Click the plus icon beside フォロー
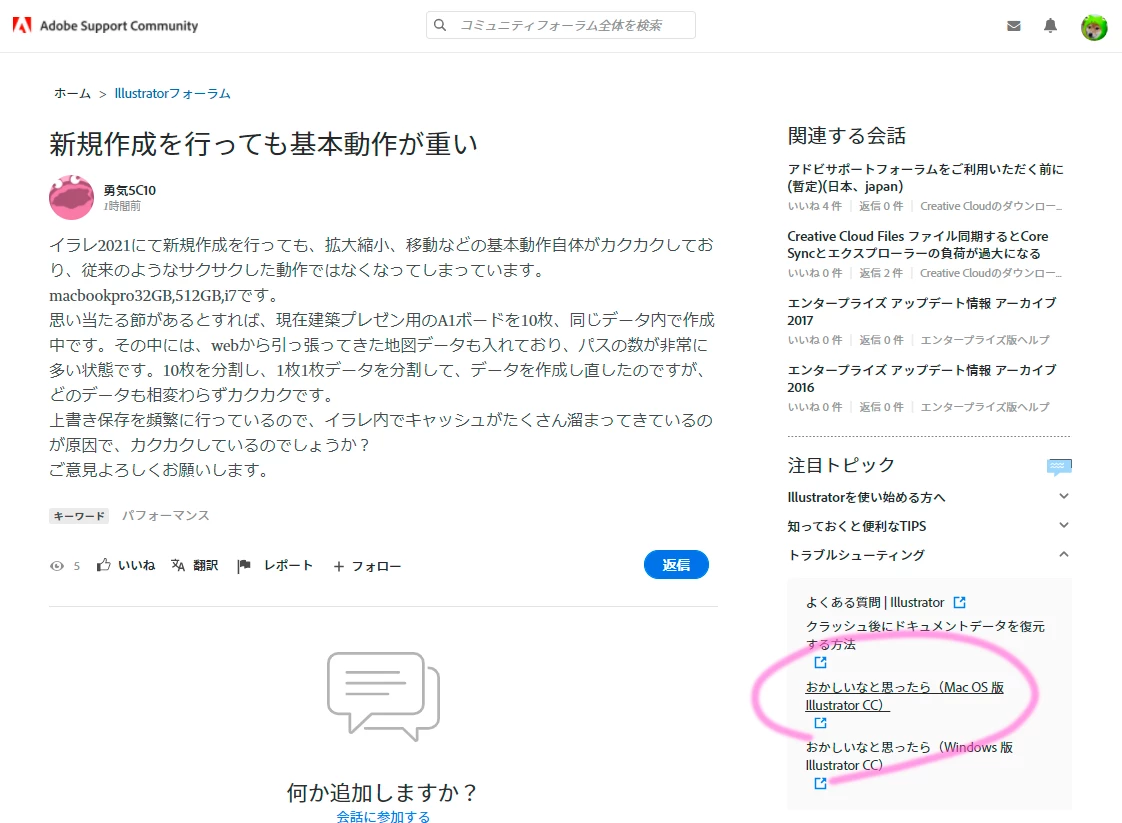 [339, 566]
